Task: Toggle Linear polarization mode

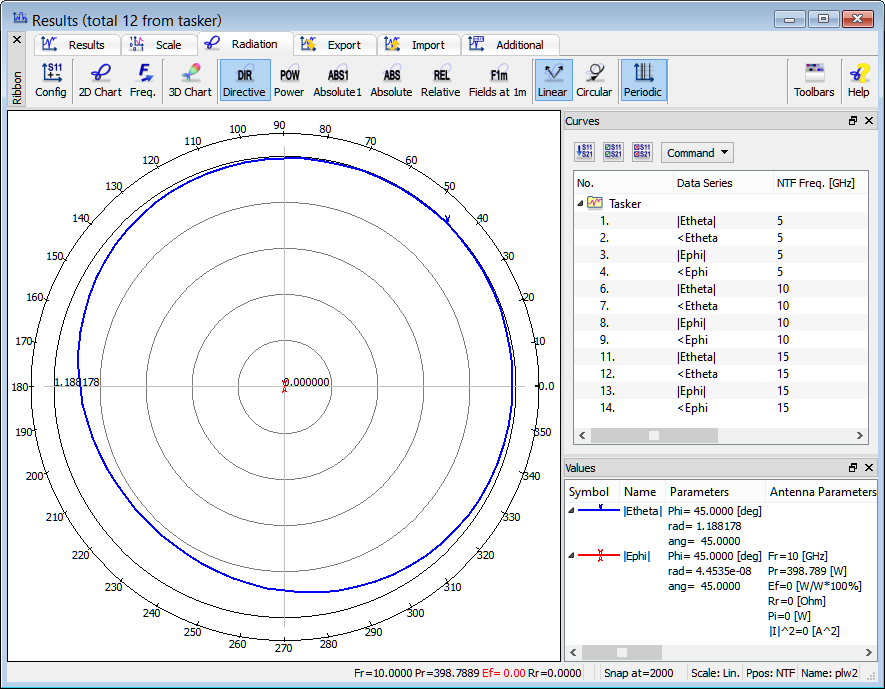Action: pyautogui.click(x=552, y=80)
